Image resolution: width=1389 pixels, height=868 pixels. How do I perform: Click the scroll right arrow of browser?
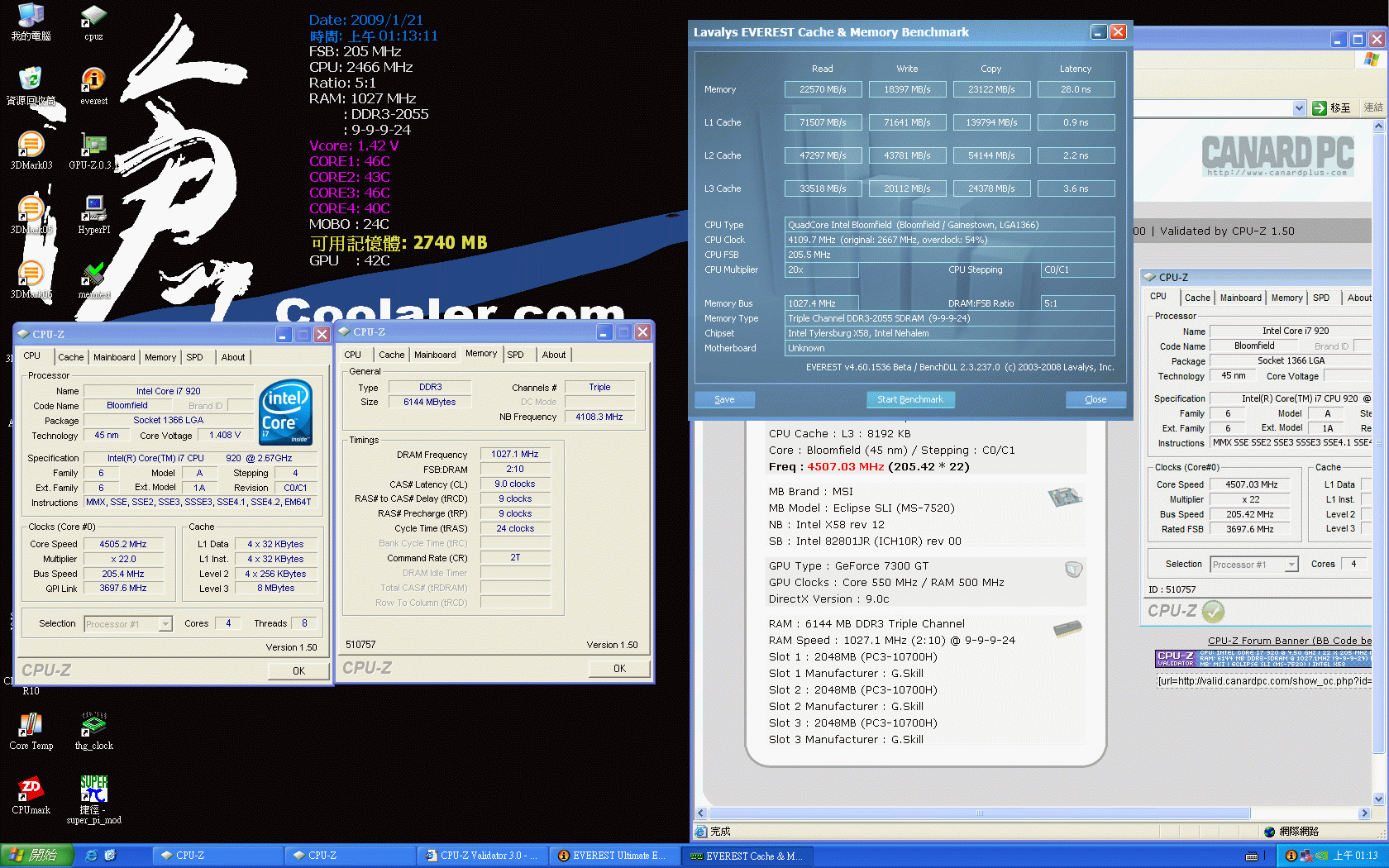1365,813
